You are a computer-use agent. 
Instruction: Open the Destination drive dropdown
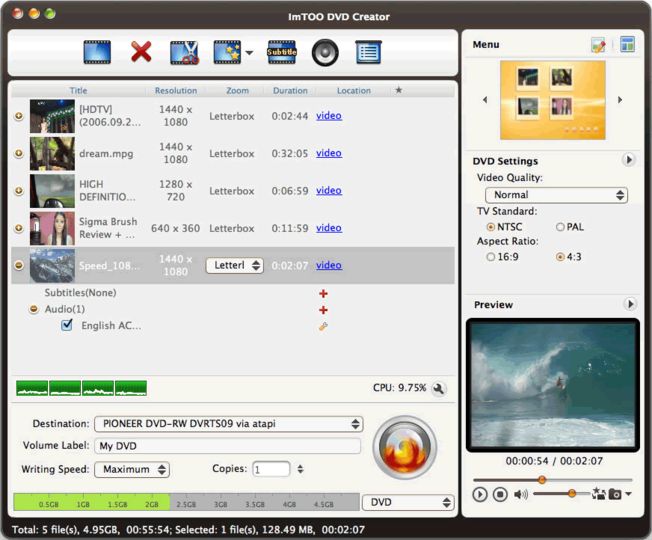point(229,424)
